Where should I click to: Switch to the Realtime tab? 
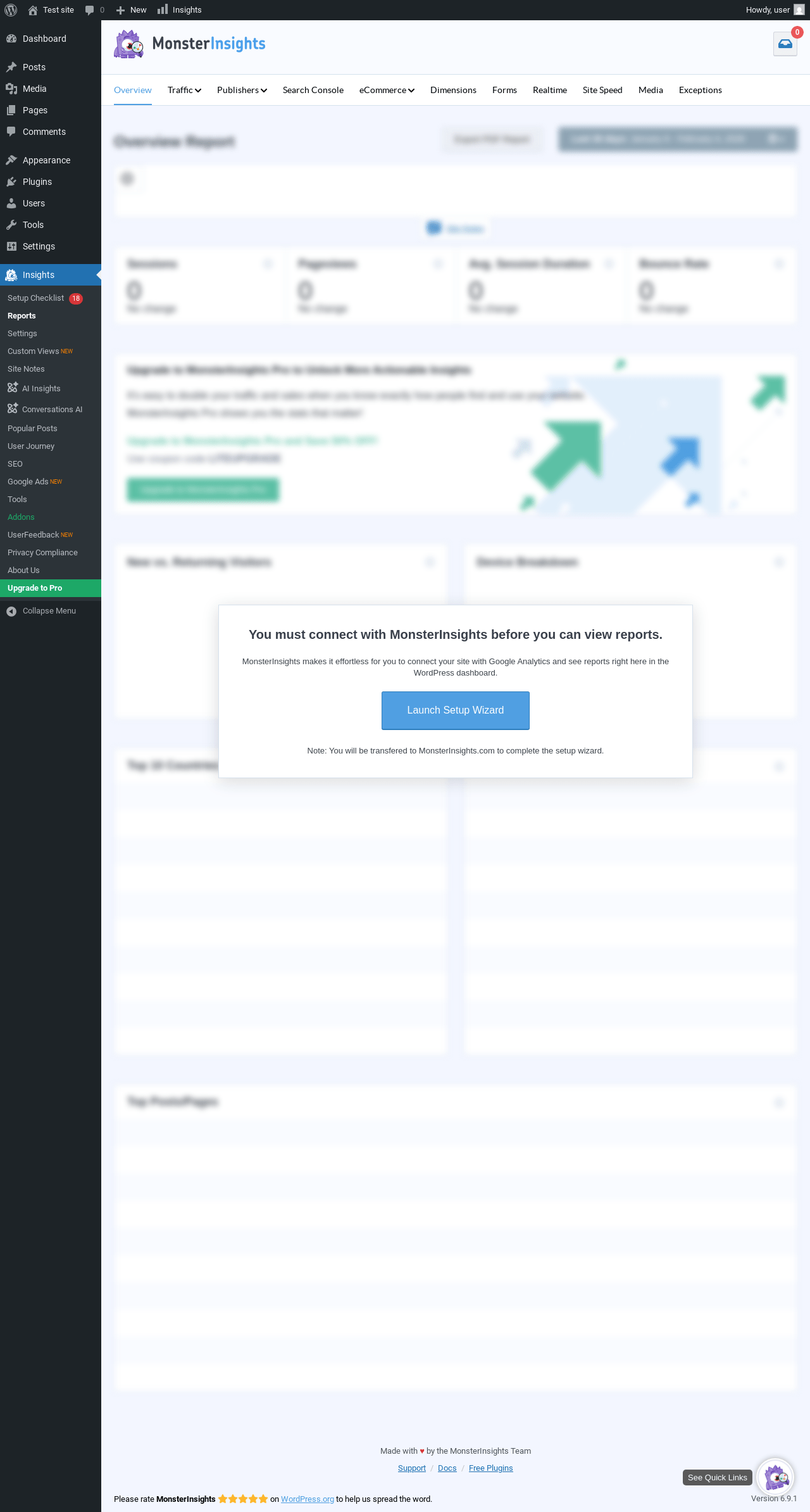pyautogui.click(x=550, y=90)
